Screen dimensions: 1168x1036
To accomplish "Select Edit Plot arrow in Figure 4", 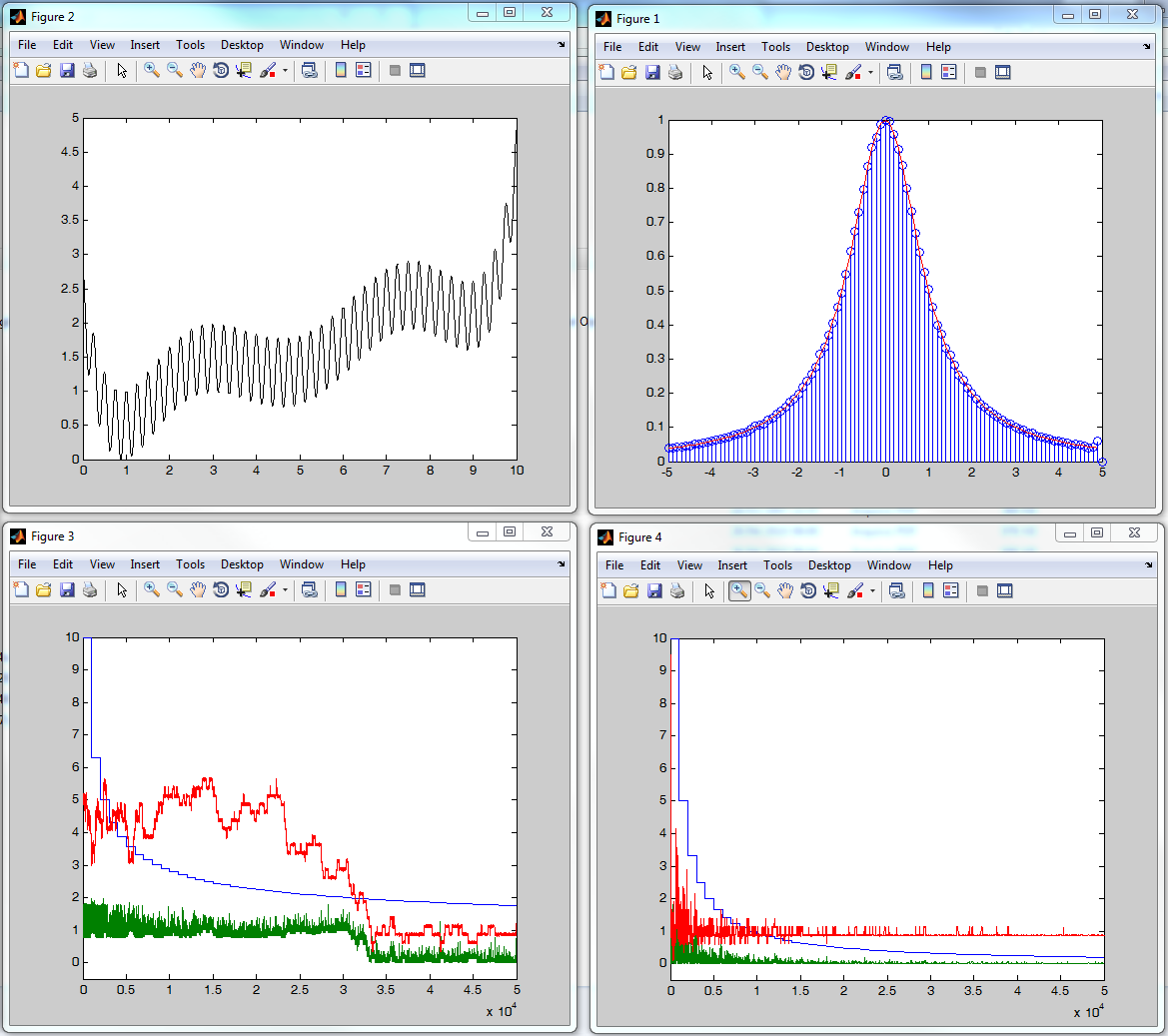I will pos(709,590).
